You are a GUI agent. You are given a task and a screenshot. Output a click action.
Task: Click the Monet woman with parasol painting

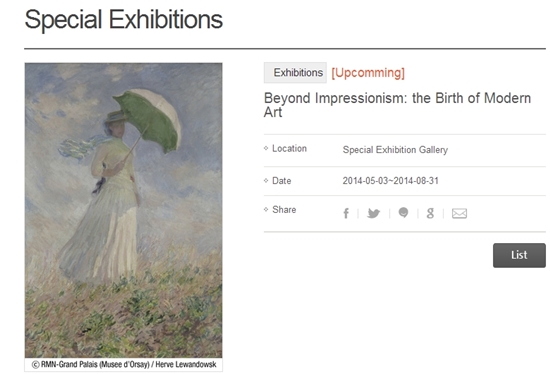pos(123,210)
